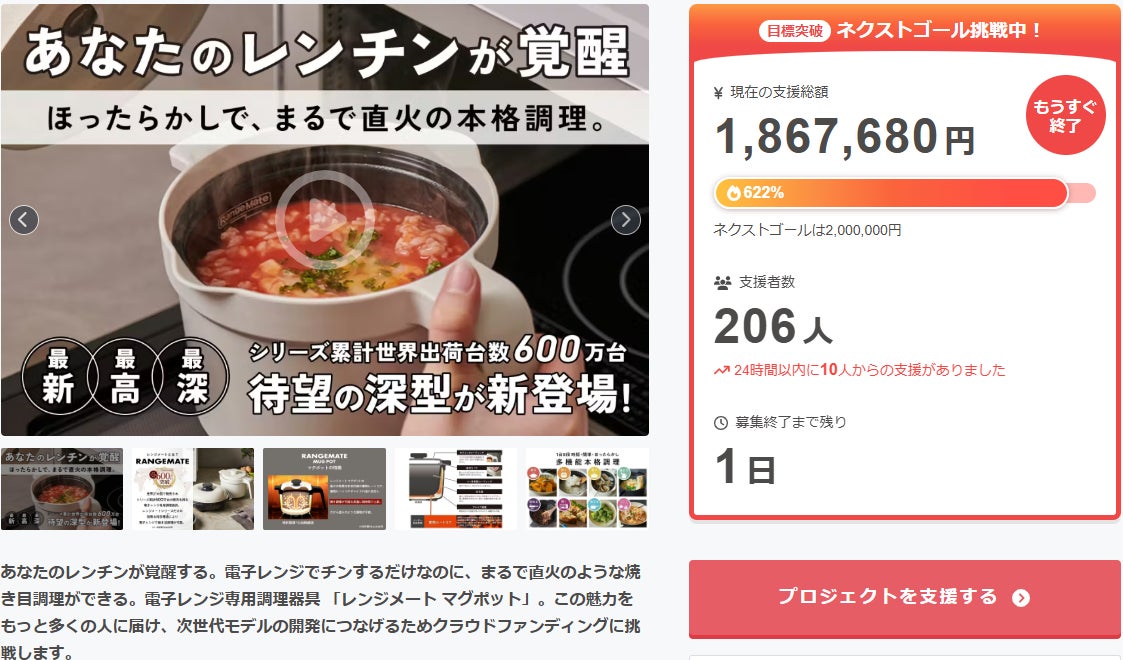The width and height of the screenshot is (1123, 660).
Task: Click the もうすぐ終了 round badge
Action: (1065, 115)
